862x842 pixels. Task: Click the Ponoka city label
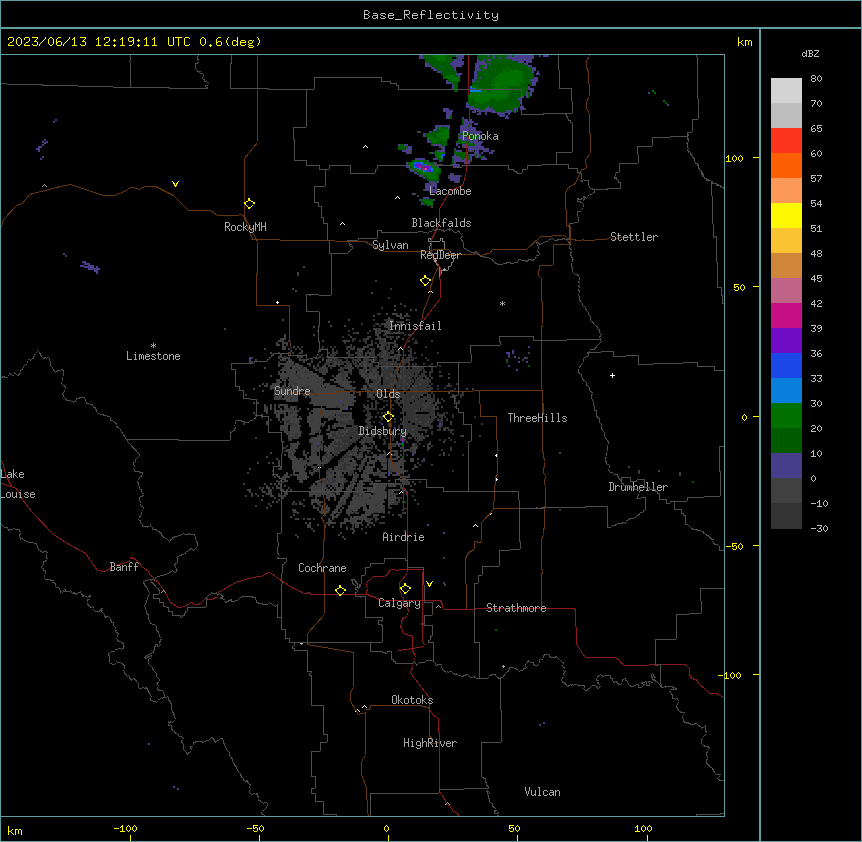point(480,136)
